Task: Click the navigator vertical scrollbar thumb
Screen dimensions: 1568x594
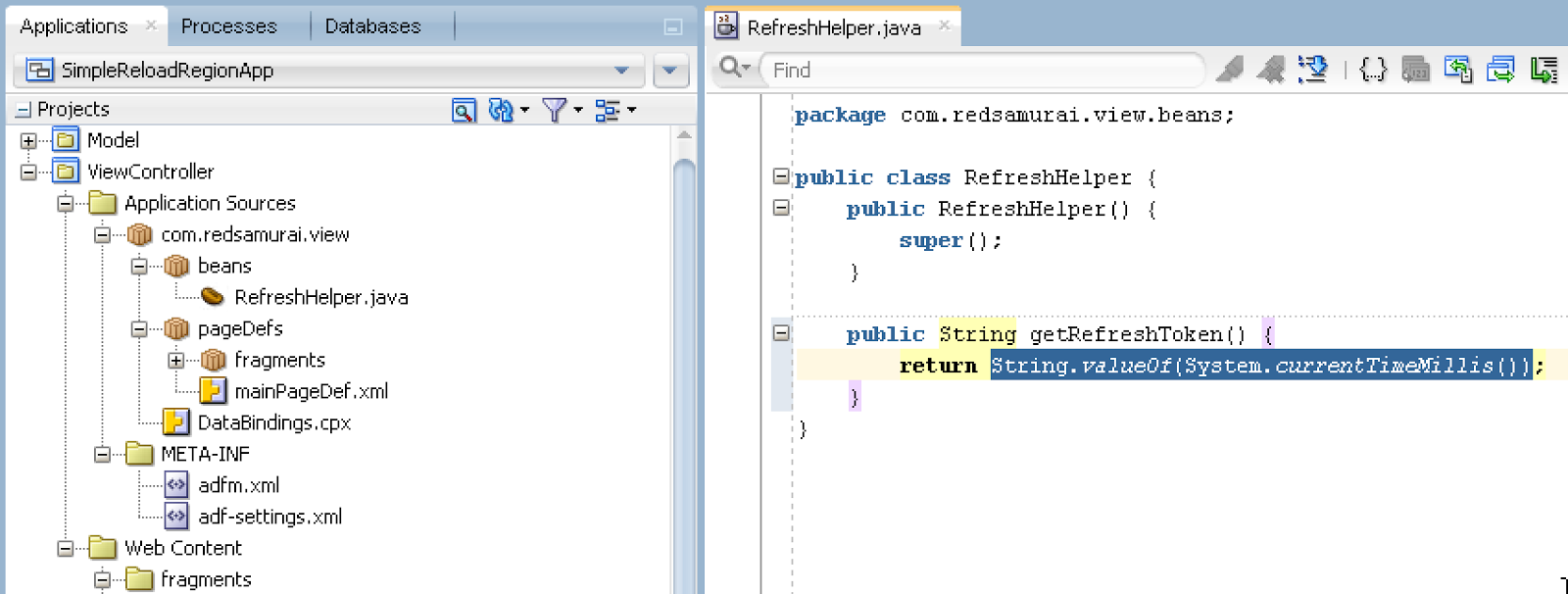Action: click(x=685, y=377)
